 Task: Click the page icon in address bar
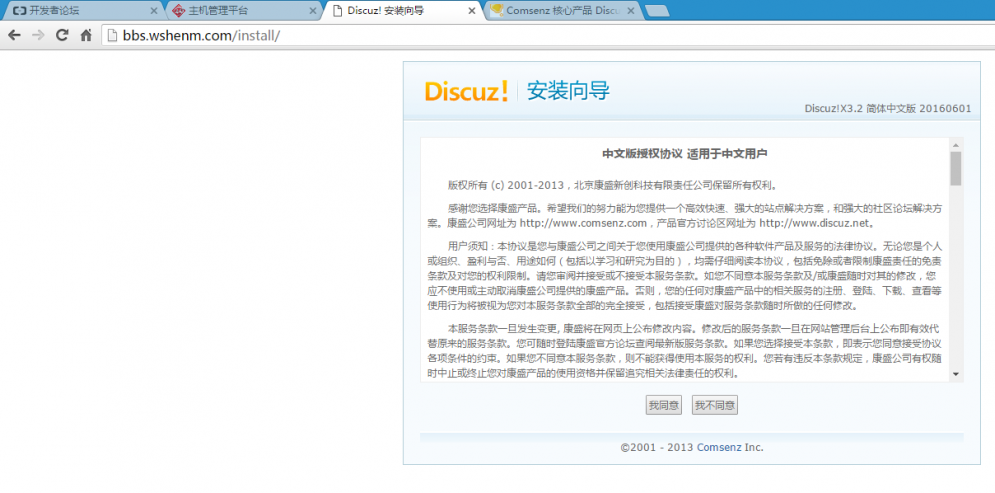112,36
